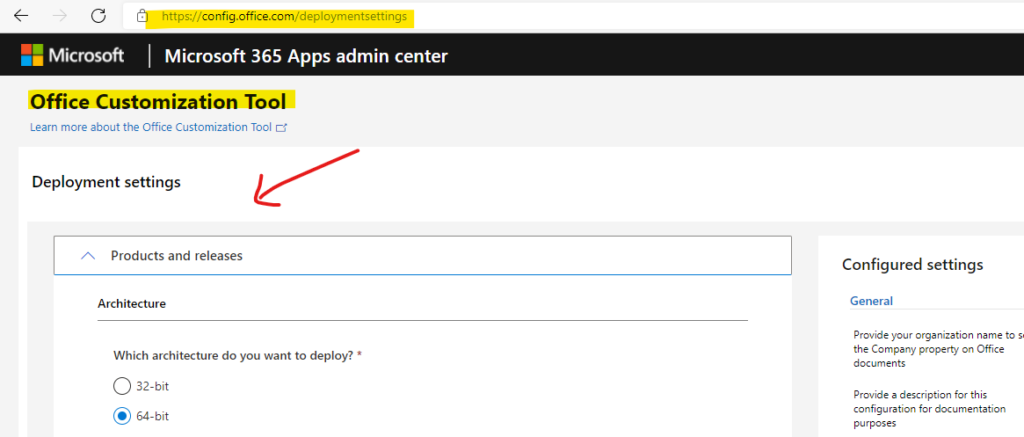The width and height of the screenshot is (1024, 437).
Task: Click the lock icon in the address bar
Action: click(x=142, y=16)
